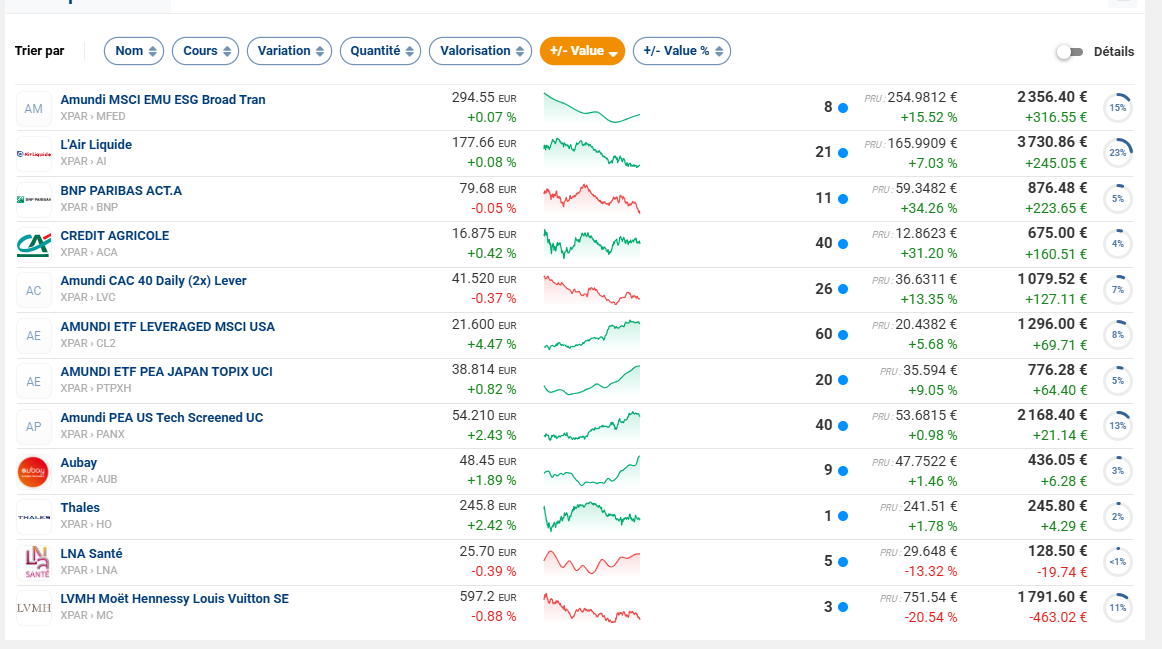This screenshot has width=1162, height=649.
Task: Click the LVMH logo icon
Action: pos(33,608)
